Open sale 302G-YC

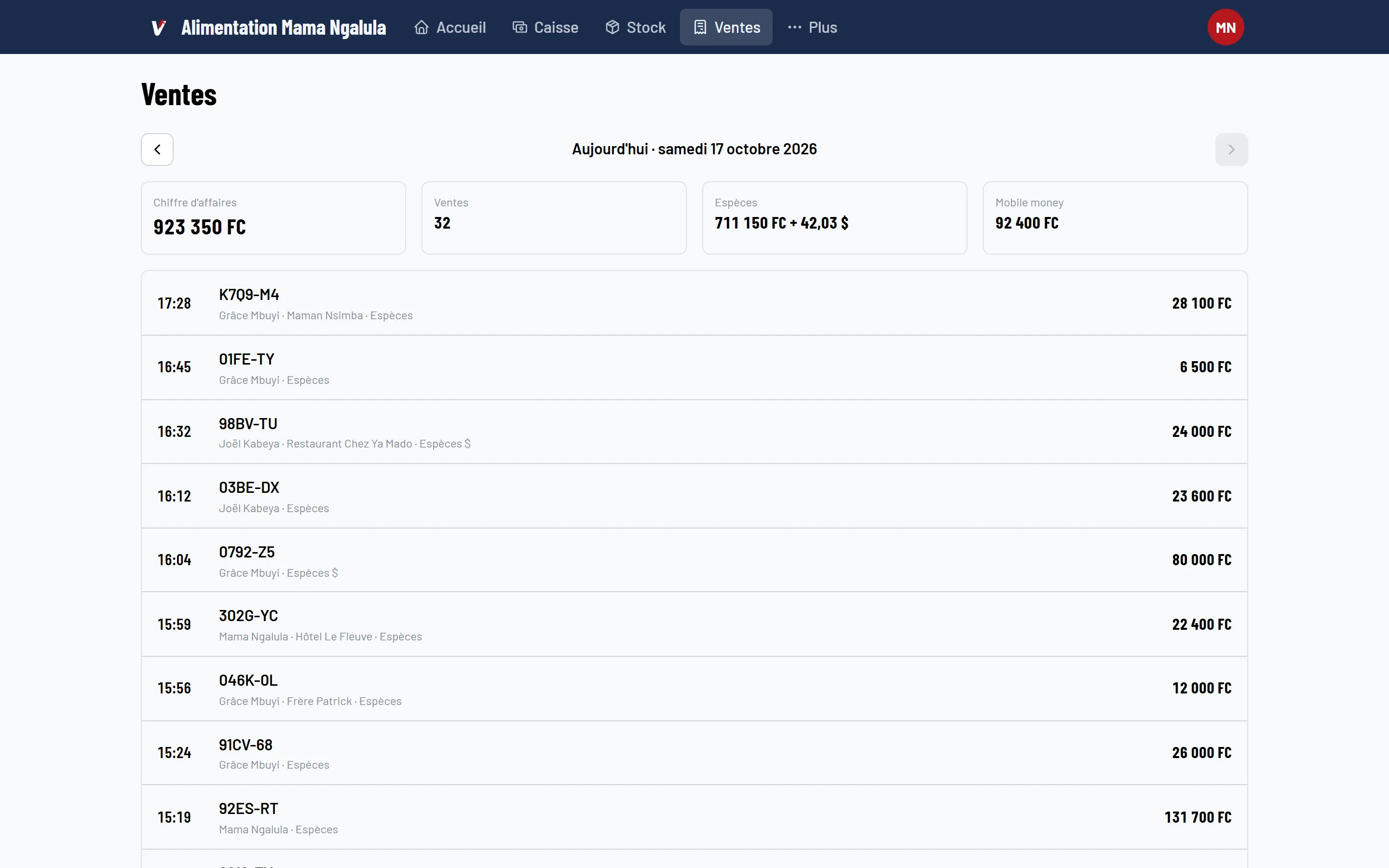click(x=694, y=624)
